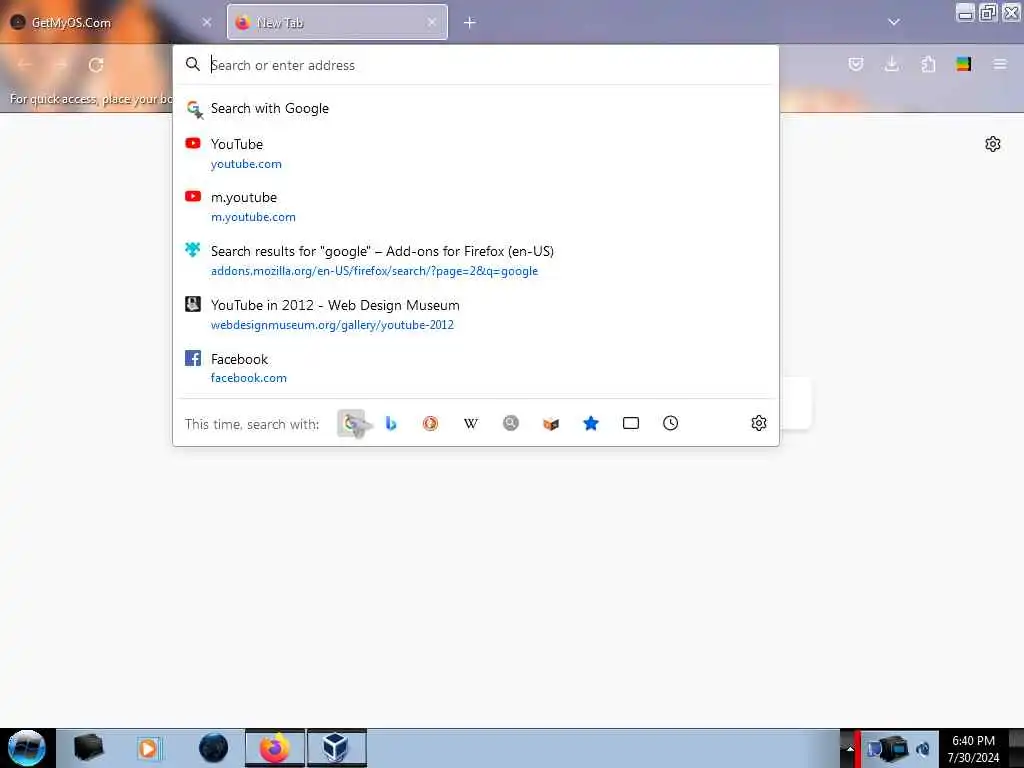Open YouTube in 2012 Web Design Museum suggestion

coord(475,314)
